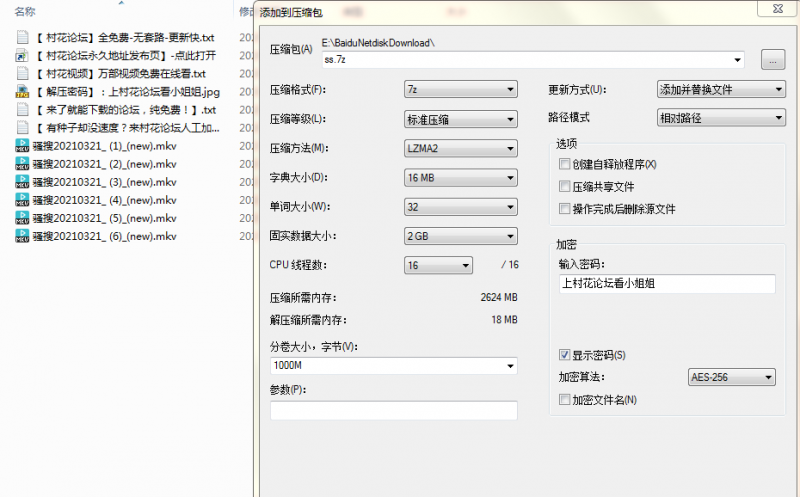Click the text file icon of the first .txt file
Viewport: 800px width, 497px height.
(x=23, y=37)
